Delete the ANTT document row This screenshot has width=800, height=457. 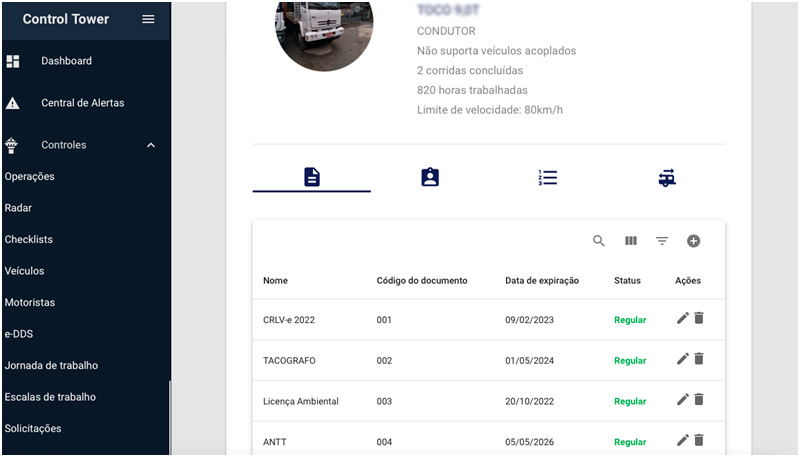[699, 439]
